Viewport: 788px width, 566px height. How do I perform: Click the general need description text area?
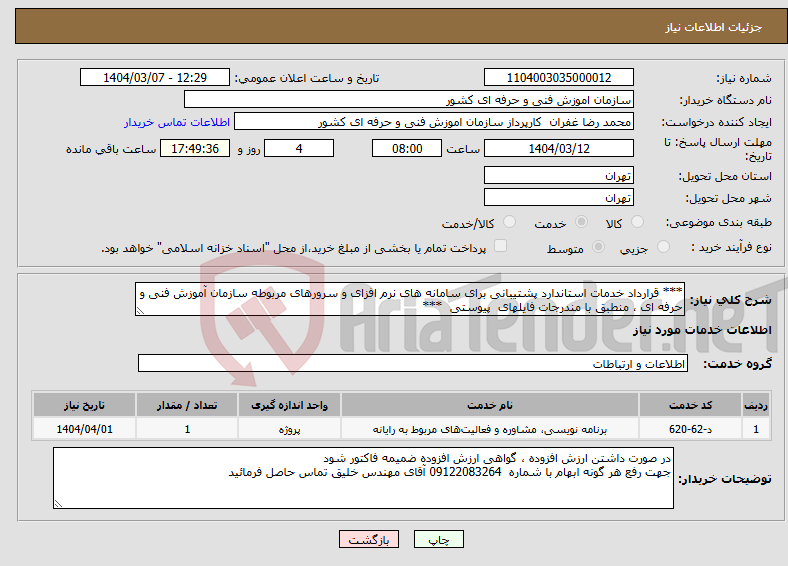410,299
